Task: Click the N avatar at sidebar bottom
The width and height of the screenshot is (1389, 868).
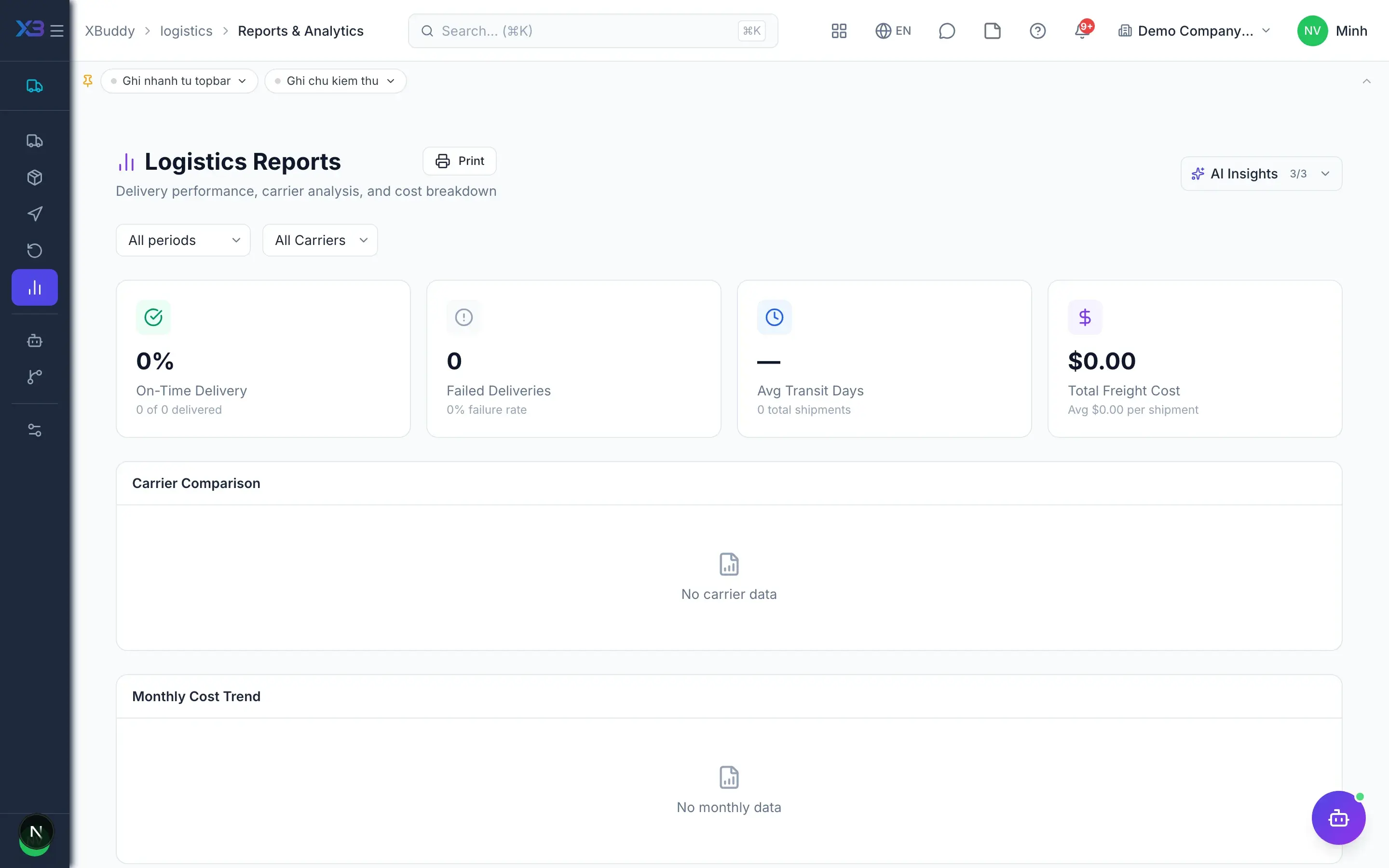Action: [x=36, y=832]
